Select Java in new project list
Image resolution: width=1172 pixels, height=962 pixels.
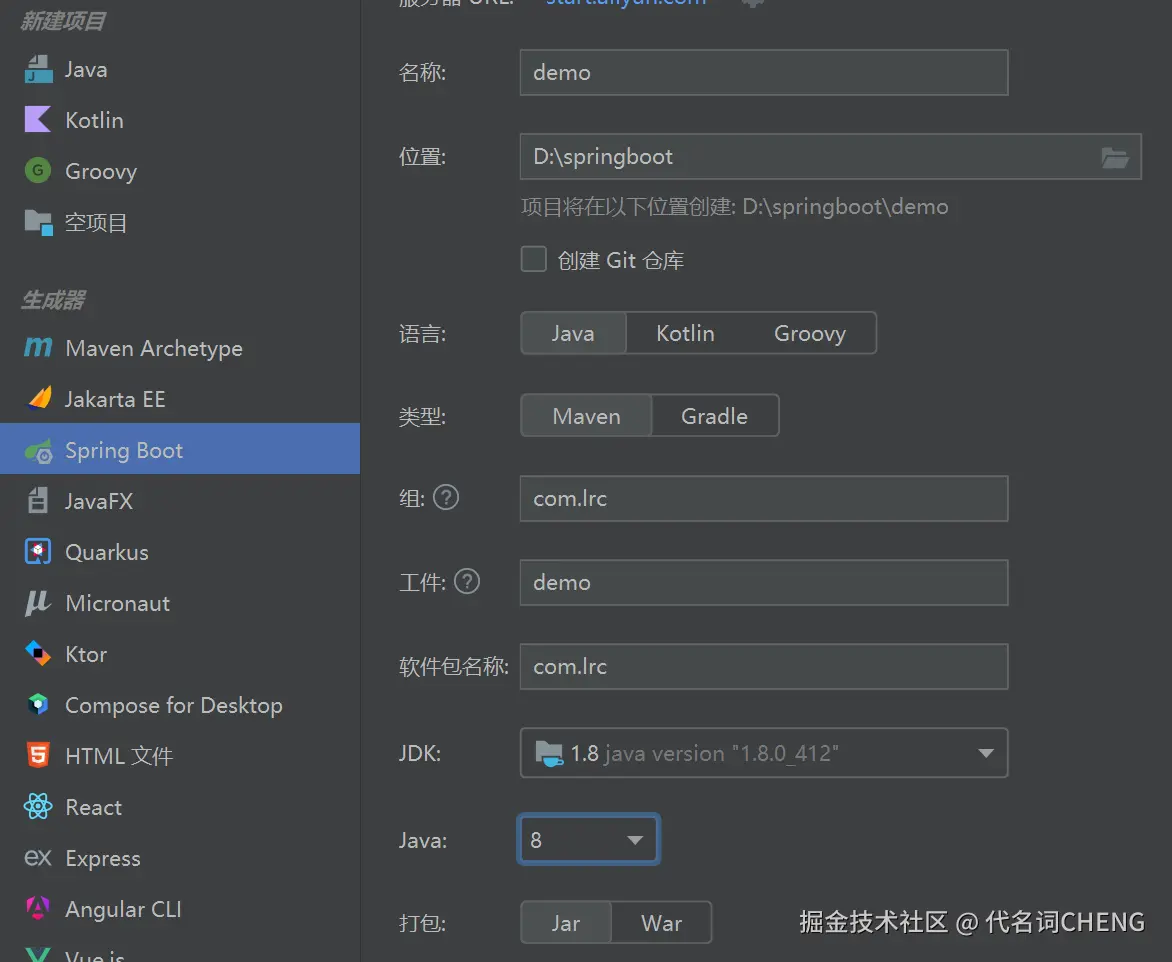(x=179, y=70)
